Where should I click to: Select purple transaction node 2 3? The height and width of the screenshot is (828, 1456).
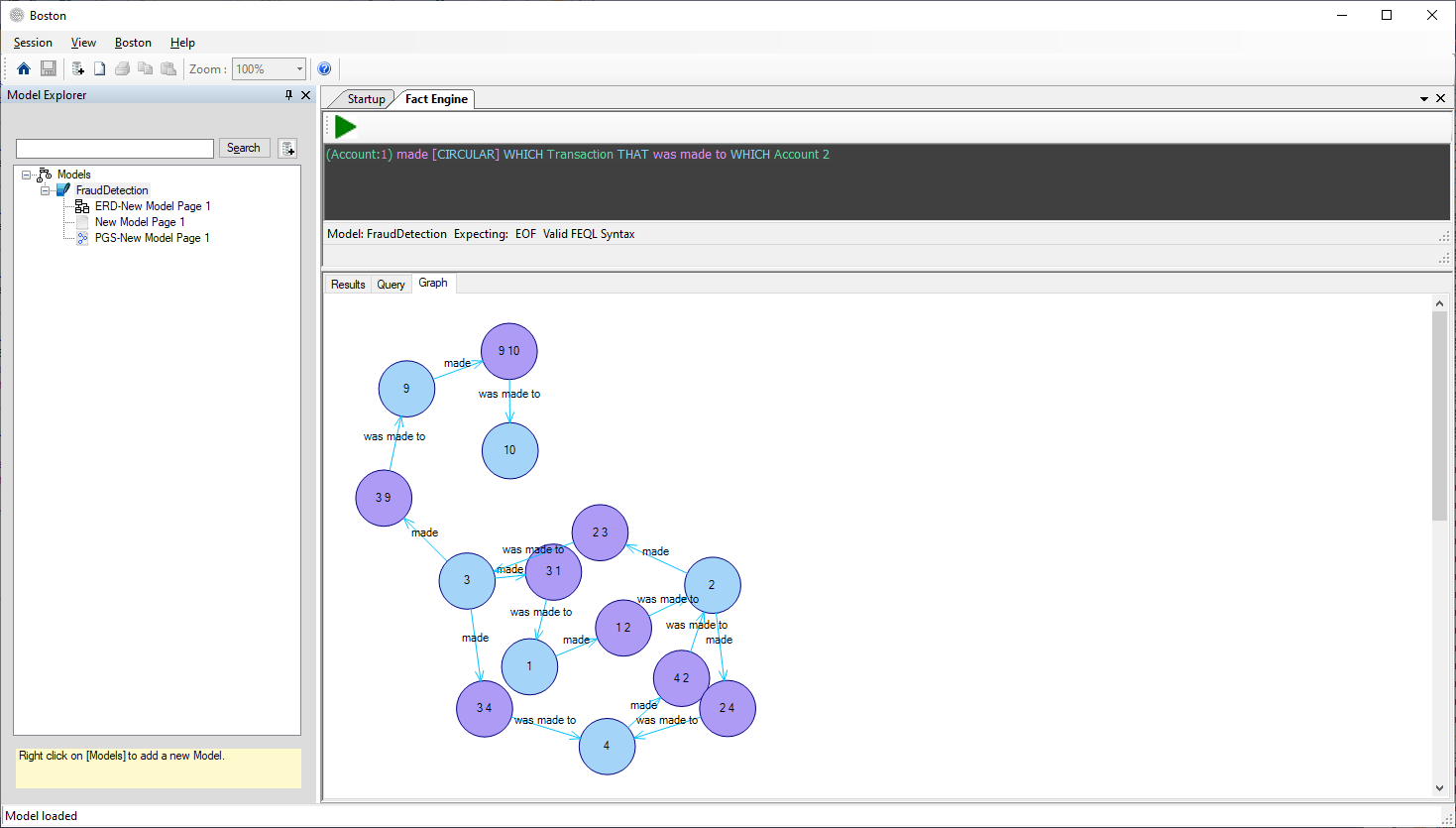(x=600, y=532)
